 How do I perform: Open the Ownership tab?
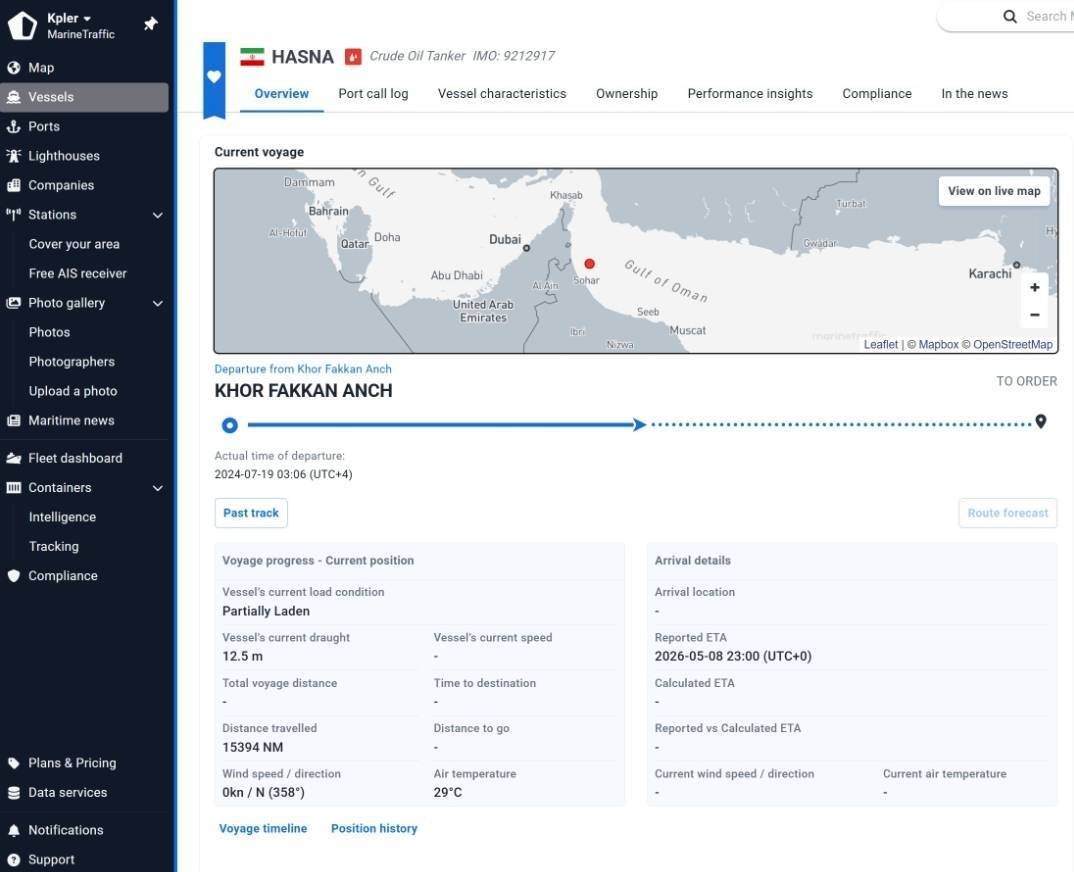click(x=627, y=94)
